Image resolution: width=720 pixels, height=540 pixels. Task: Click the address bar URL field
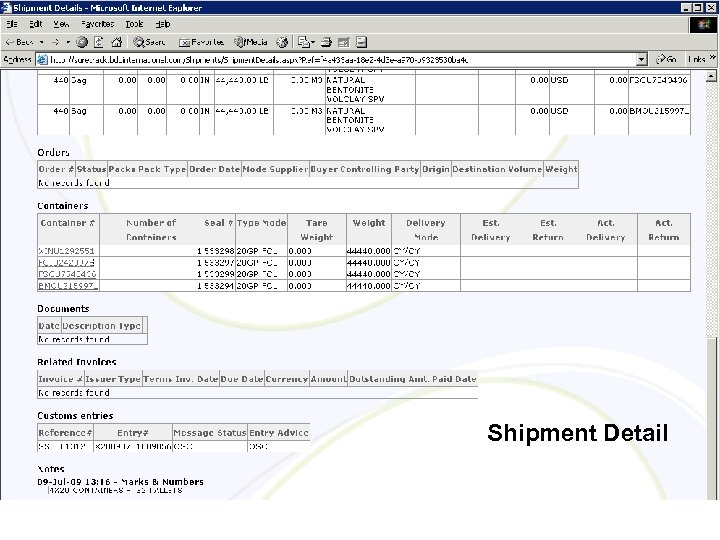click(x=342, y=59)
